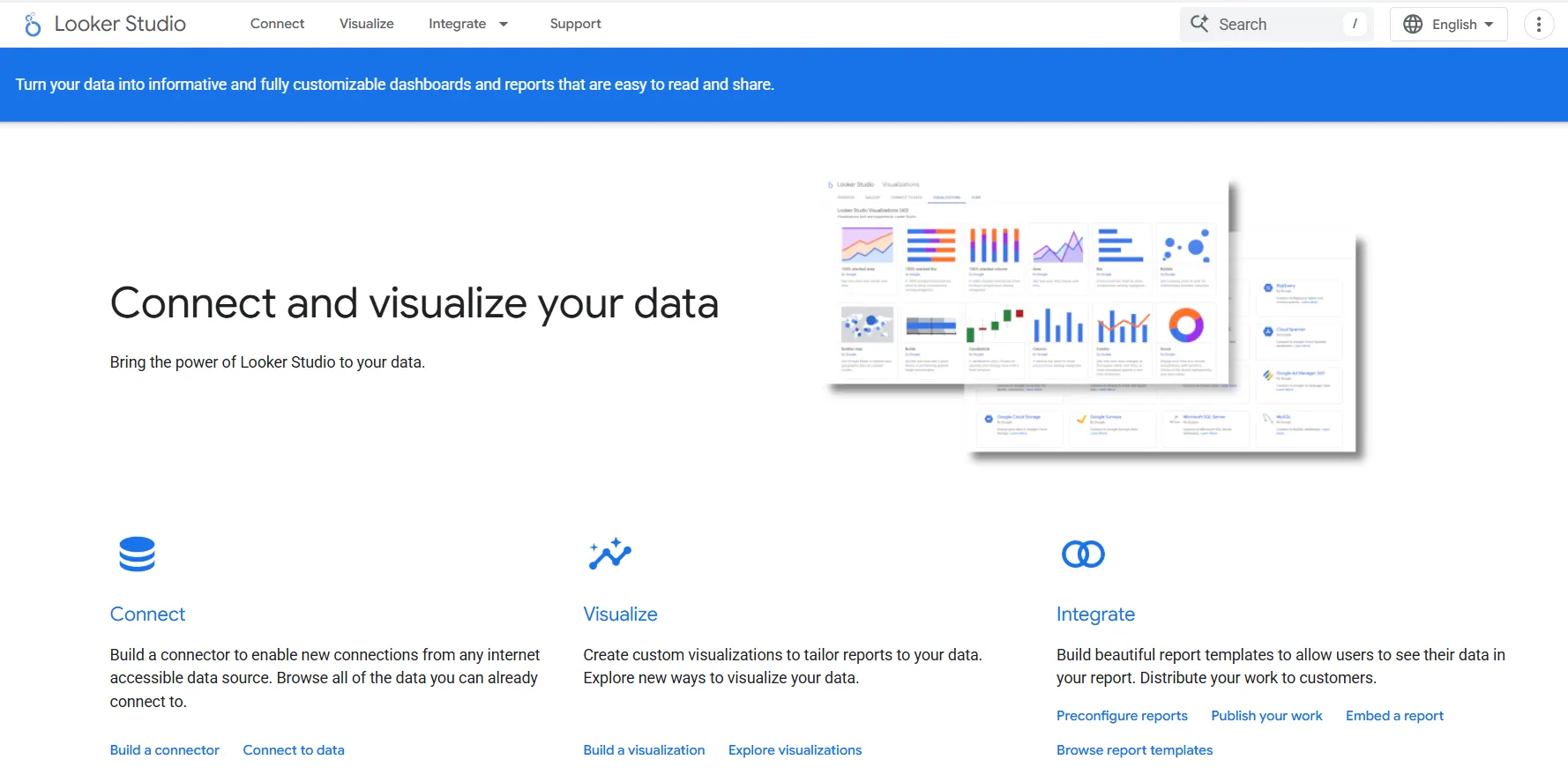The width and height of the screenshot is (1568, 782).
Task: Follow the Preconfigure reports link
Action: [1122, 716]
